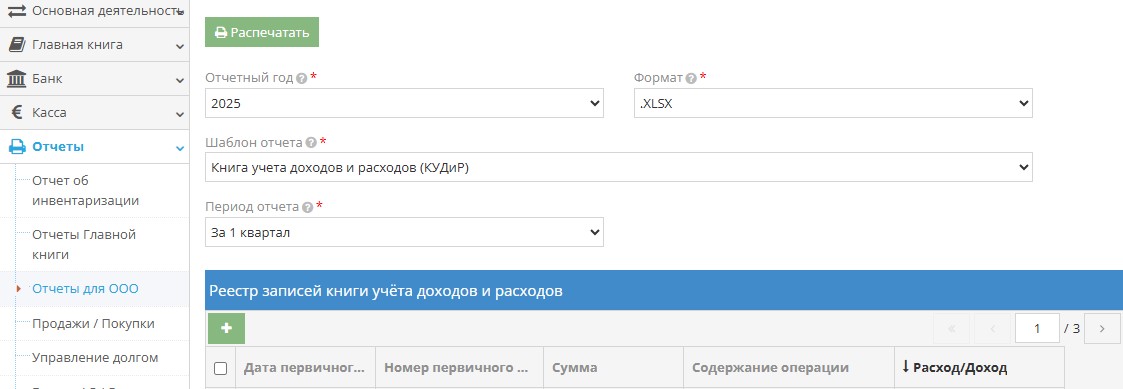This screenshot has height=389, width=1123.
Task: Expand the Главная книга chevron
Action: (180, 46)
